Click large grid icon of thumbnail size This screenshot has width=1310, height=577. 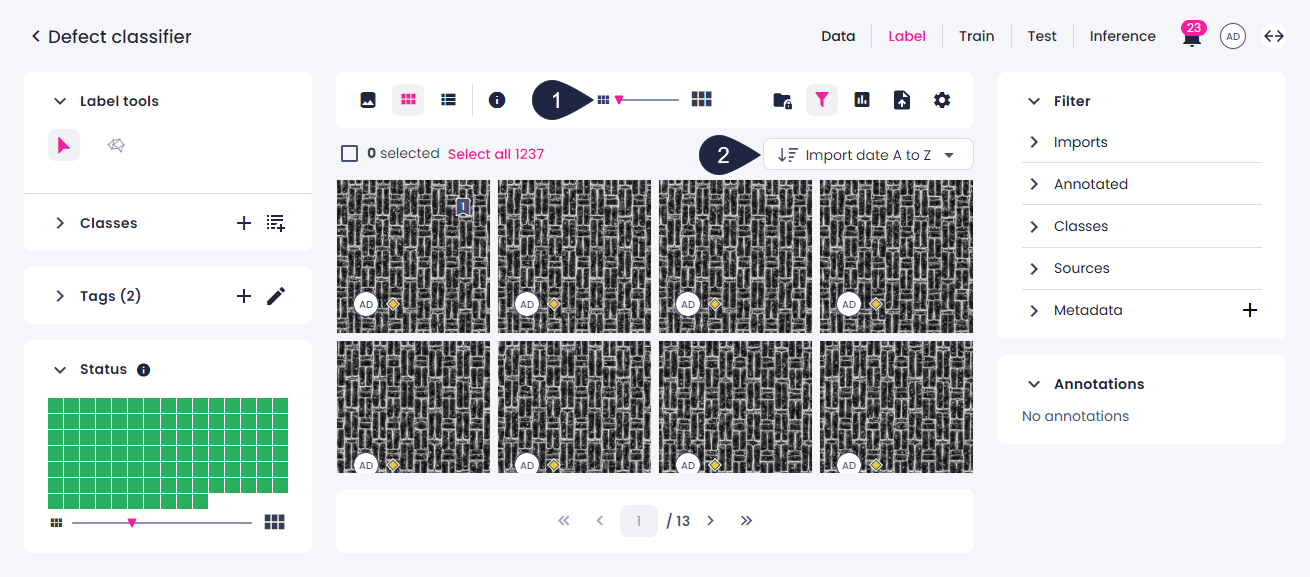point(702,99)
